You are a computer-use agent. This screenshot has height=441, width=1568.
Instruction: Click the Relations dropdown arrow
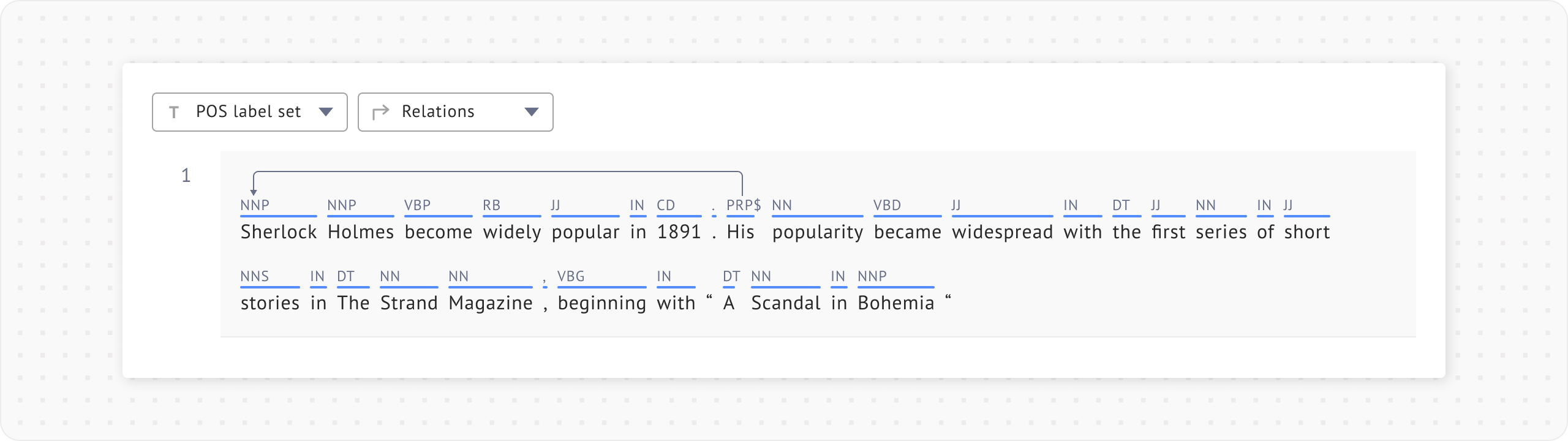coord(532,112)
